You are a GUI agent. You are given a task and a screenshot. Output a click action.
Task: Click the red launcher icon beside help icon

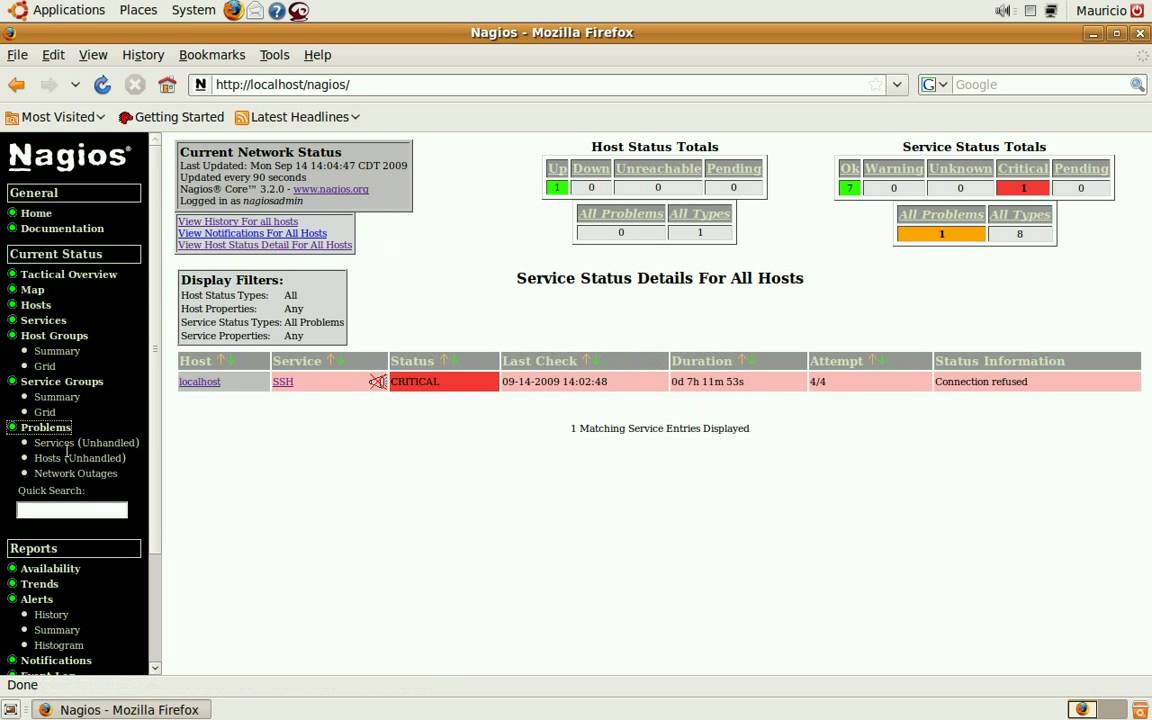[298, 10]
